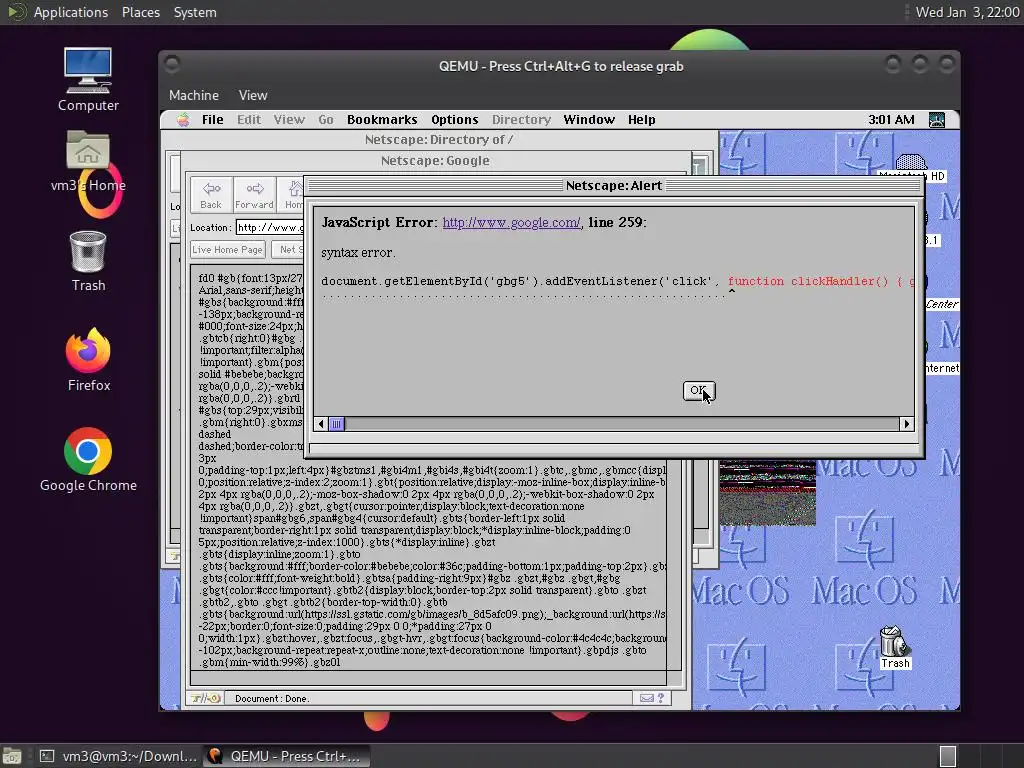Open the http://www.google.com/ link in alert
Image resolution: width=1024 pixels, height=768 pixels.
[511, 222]
